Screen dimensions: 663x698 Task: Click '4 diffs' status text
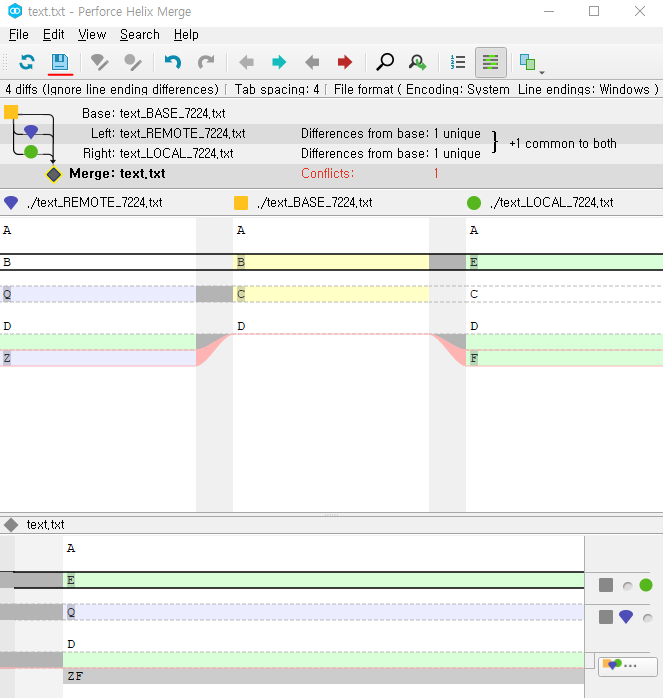112,89
